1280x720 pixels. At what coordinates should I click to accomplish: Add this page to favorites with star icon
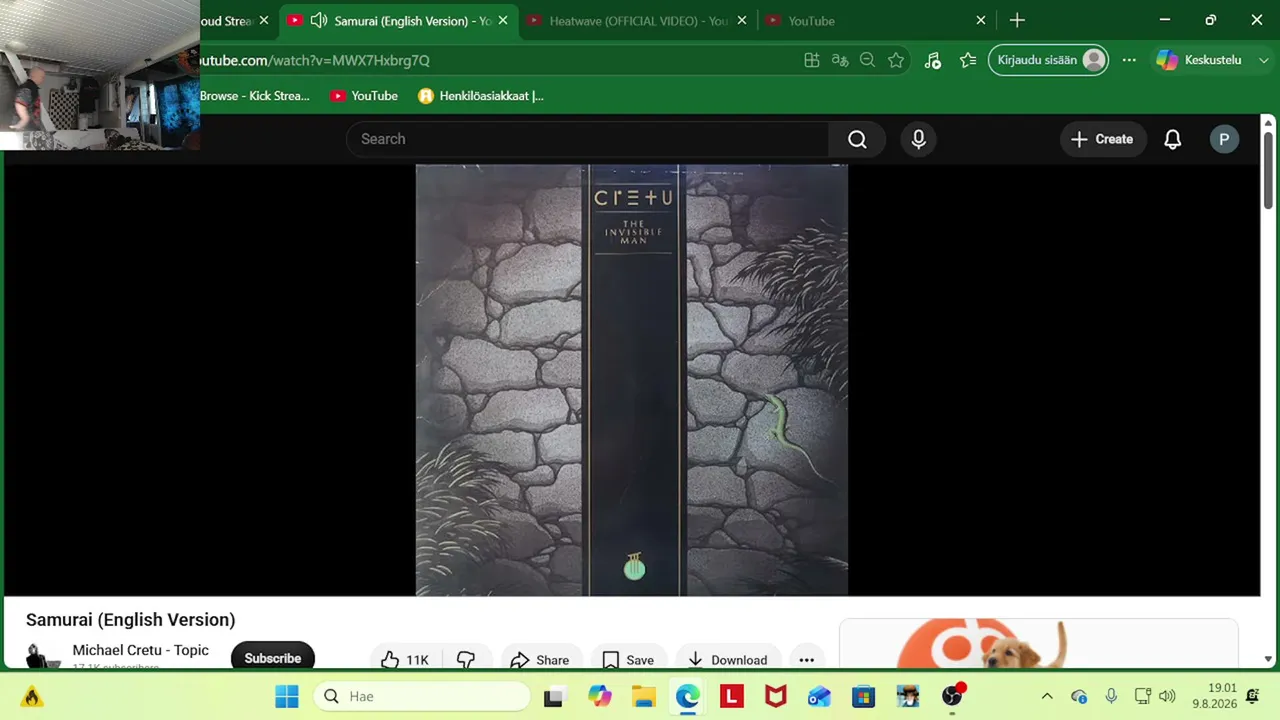point(896,60)
